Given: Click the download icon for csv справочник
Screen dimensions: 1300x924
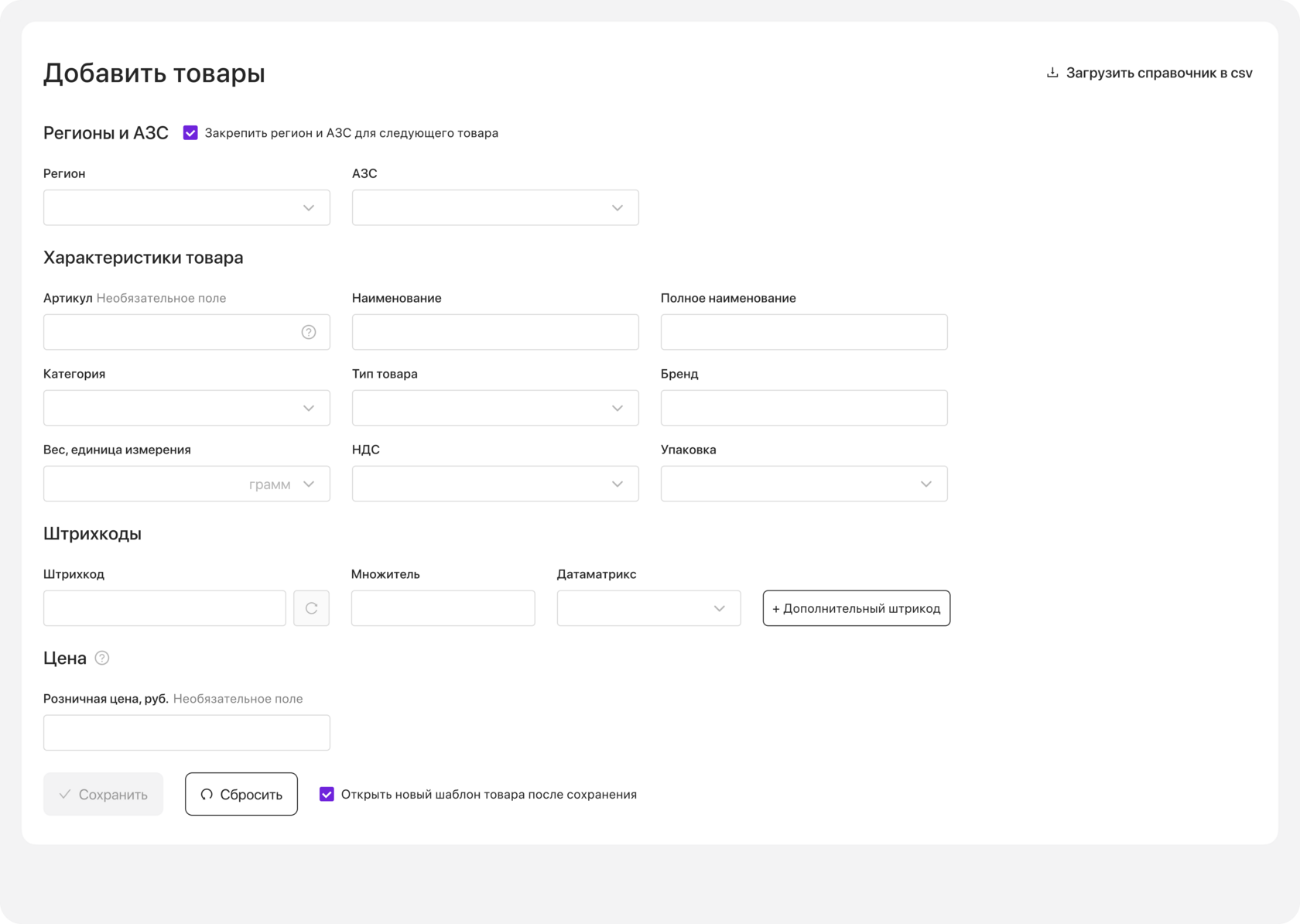Looking at the screenshot, I should coord(1052,73).
